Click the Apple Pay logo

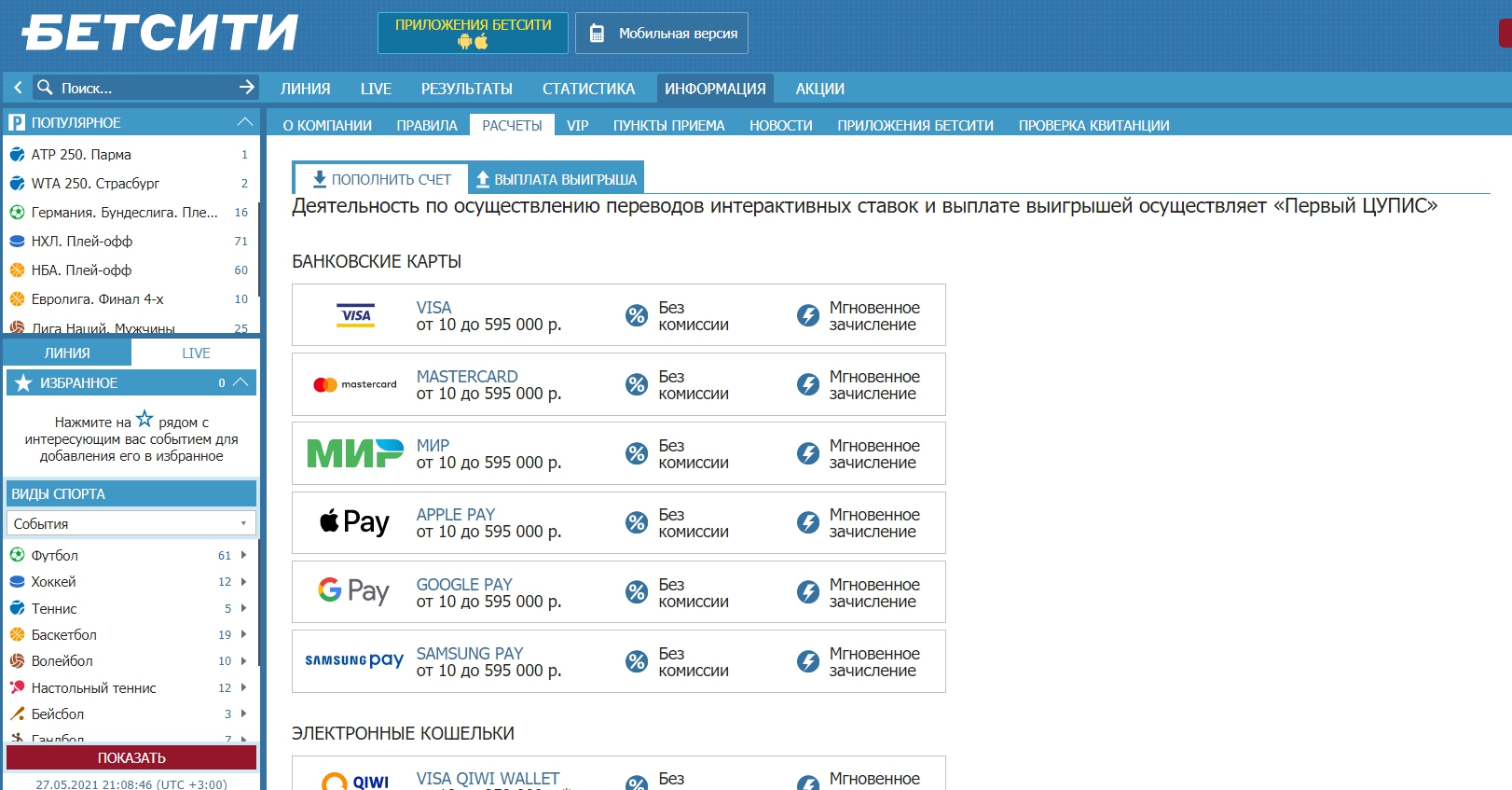click(x=355, y=522)
